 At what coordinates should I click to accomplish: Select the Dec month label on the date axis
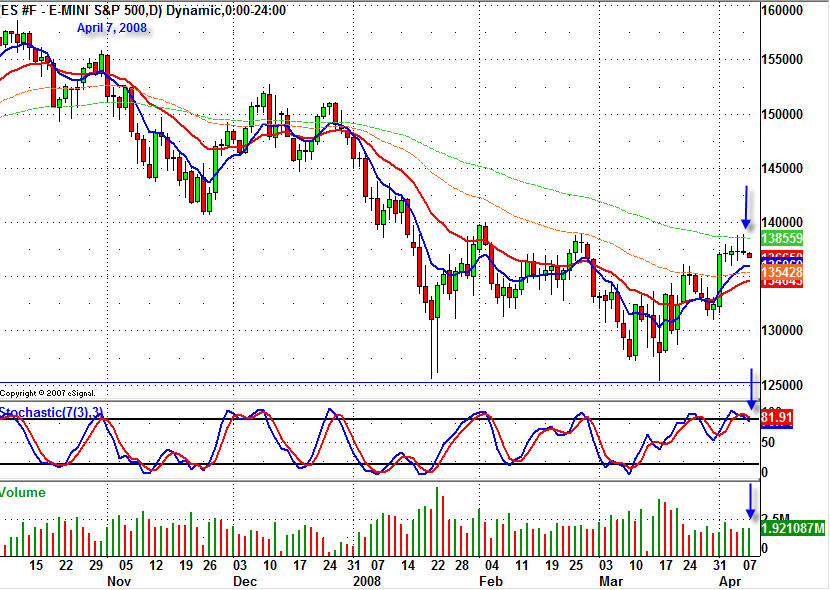(x=245, y=581)
